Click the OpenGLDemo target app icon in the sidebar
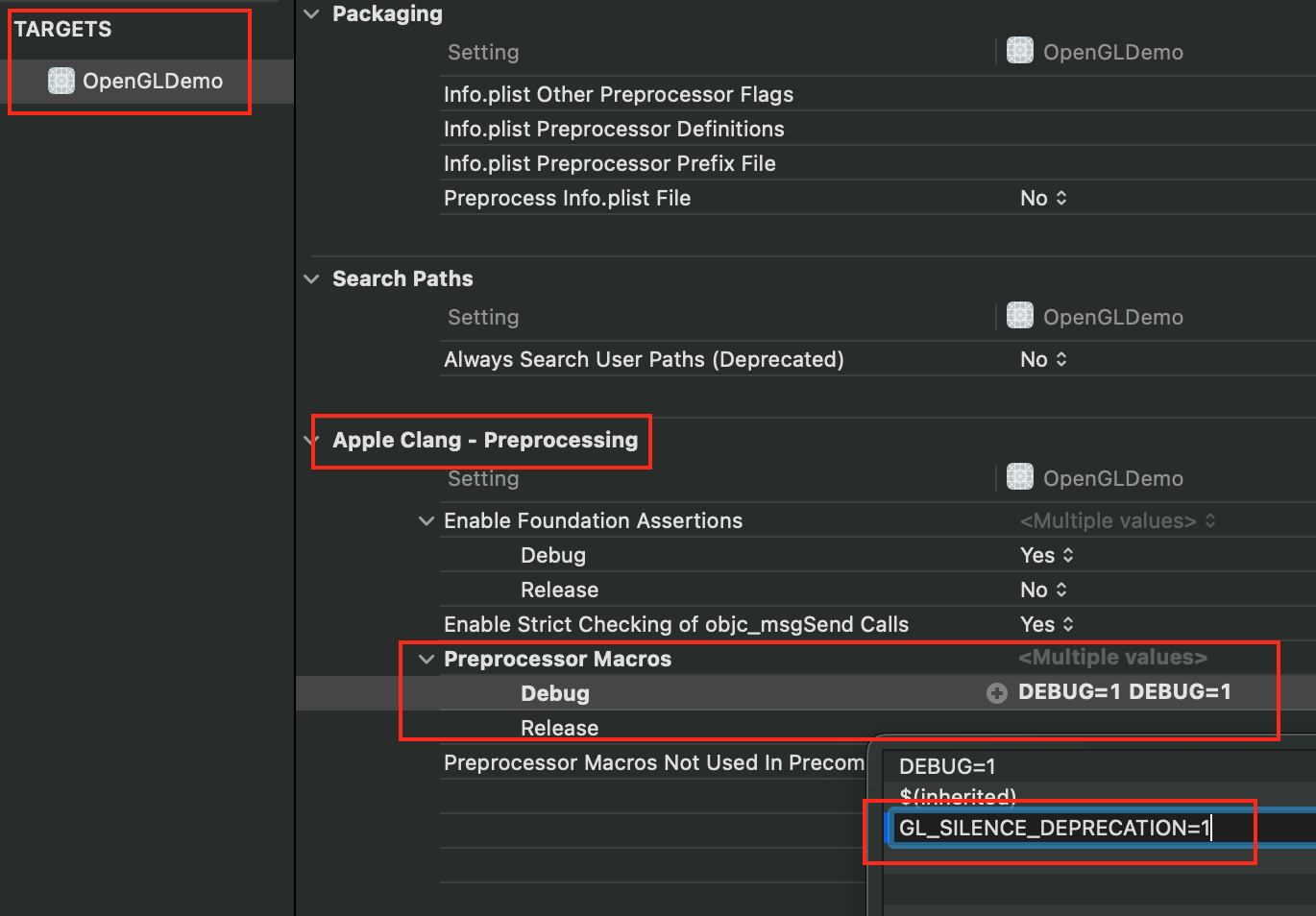 pos(61,82)
